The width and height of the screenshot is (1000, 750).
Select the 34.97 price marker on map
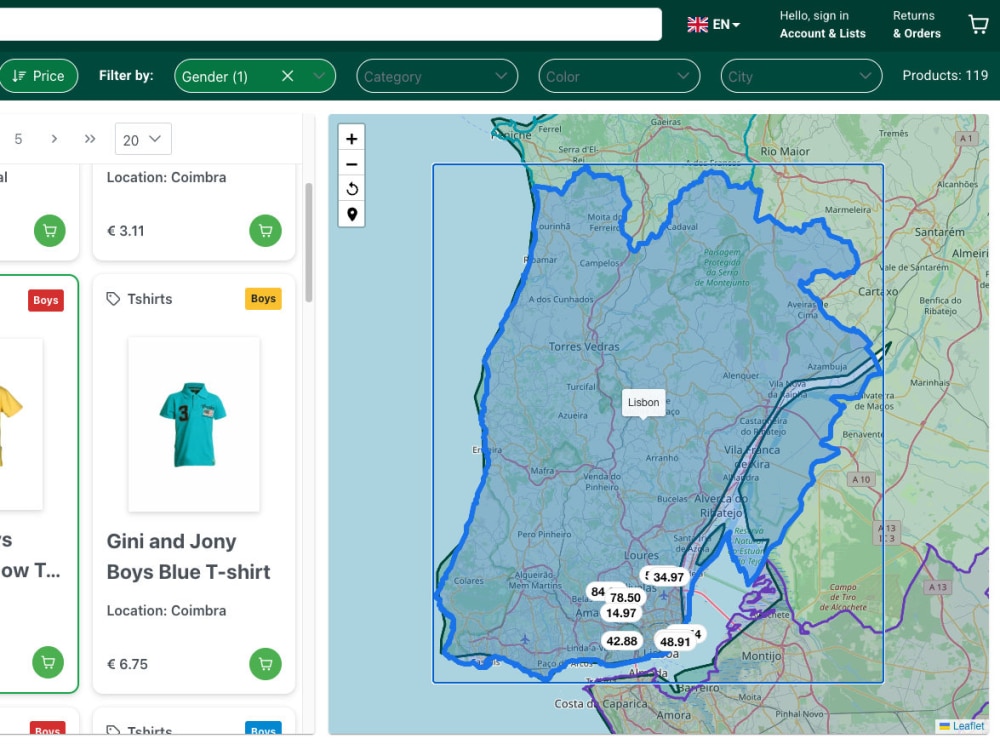668,577
